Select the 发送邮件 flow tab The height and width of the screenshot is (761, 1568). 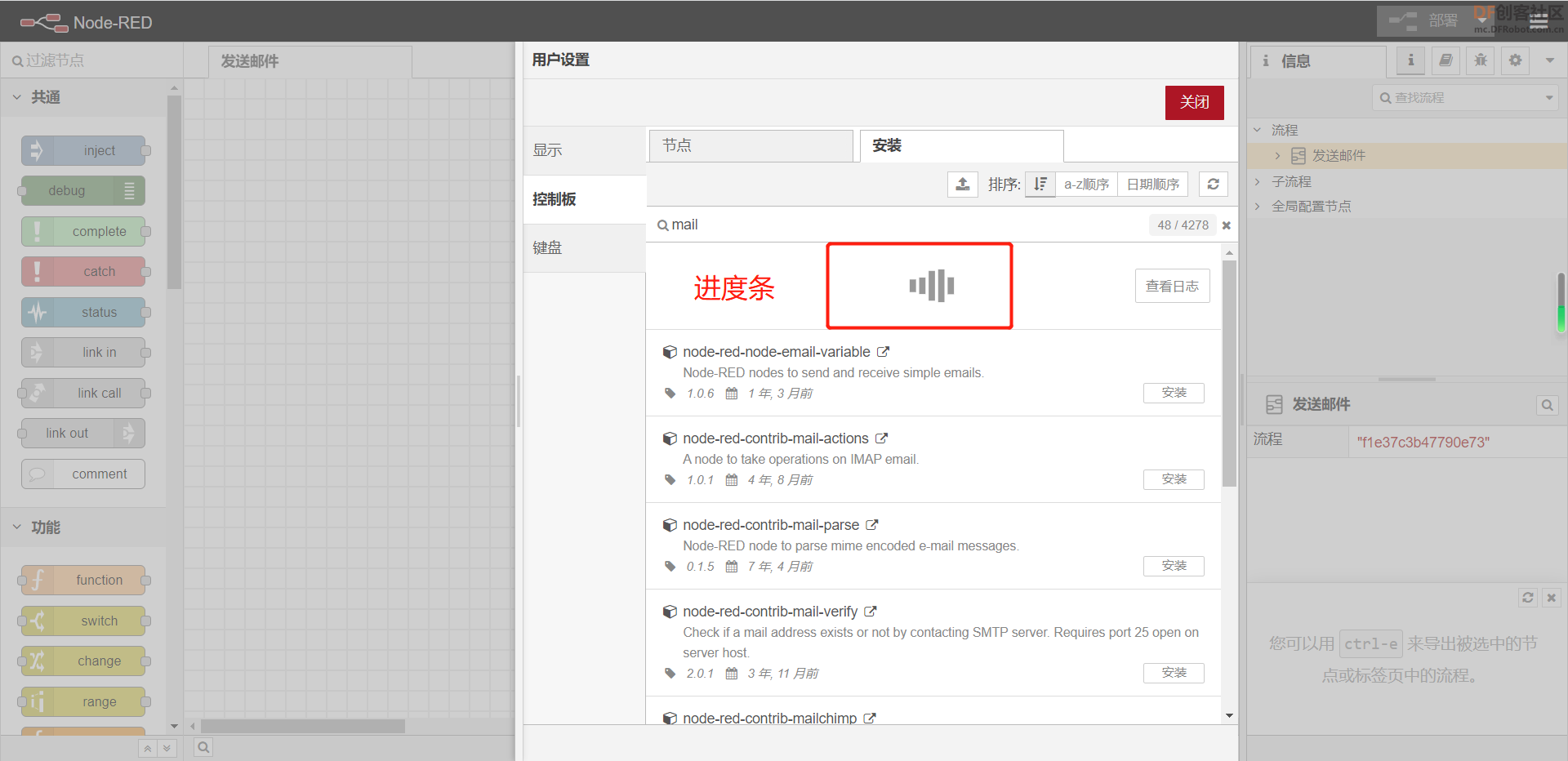(310, 61)
